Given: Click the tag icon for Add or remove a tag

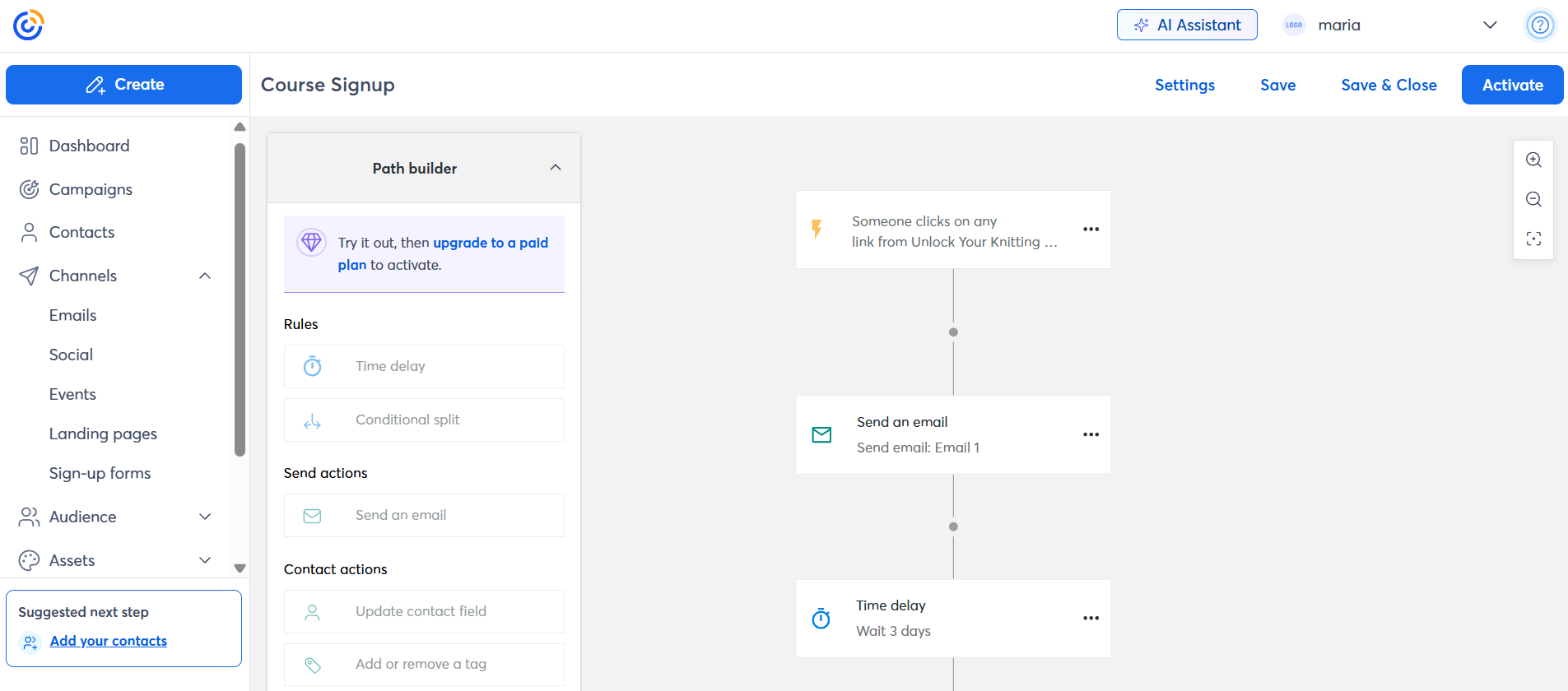Looking at the screenshot, I should point(313,665).
